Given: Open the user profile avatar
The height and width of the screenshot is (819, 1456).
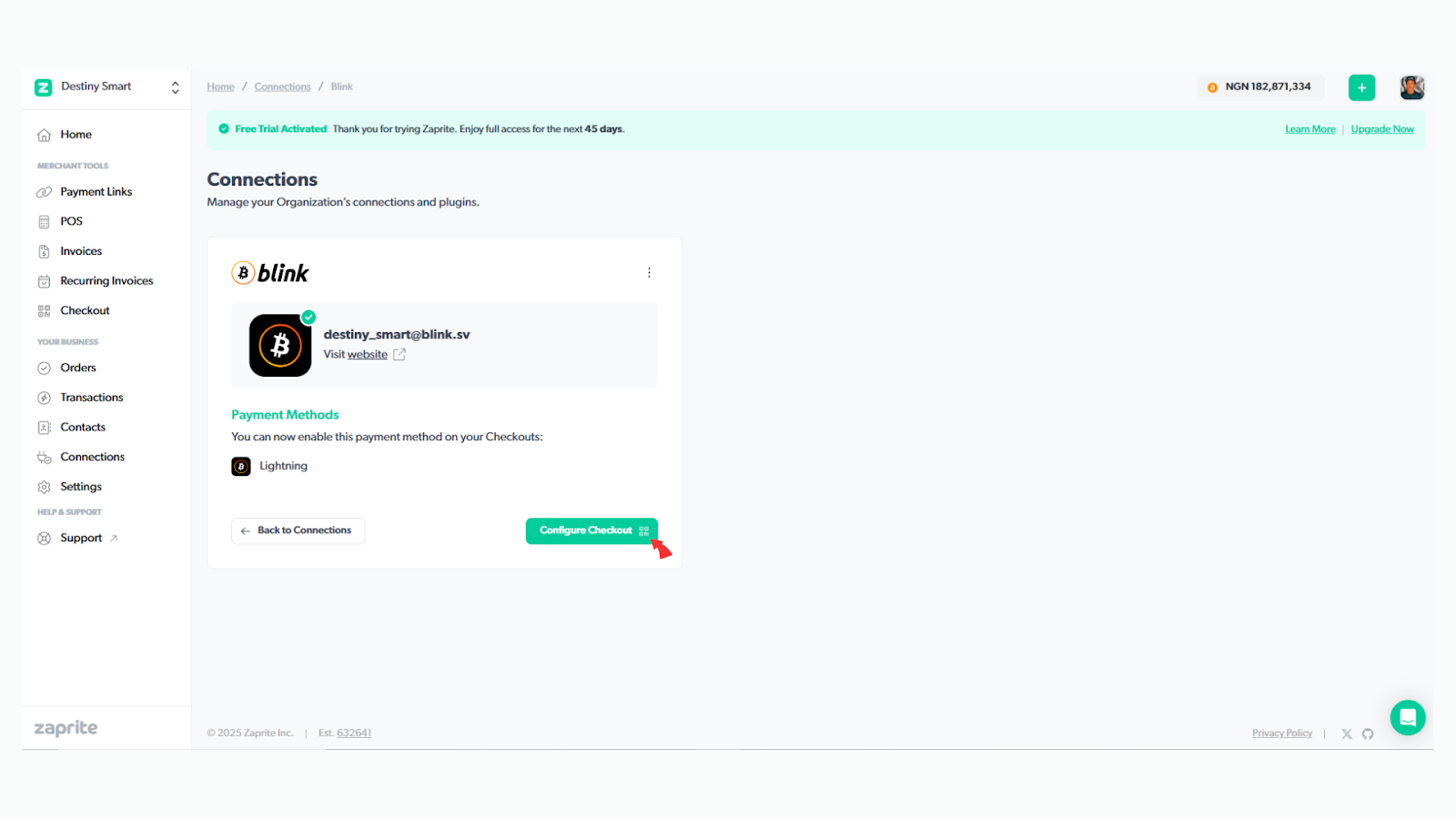Looking at the screenshot, I should (1411, 87).
